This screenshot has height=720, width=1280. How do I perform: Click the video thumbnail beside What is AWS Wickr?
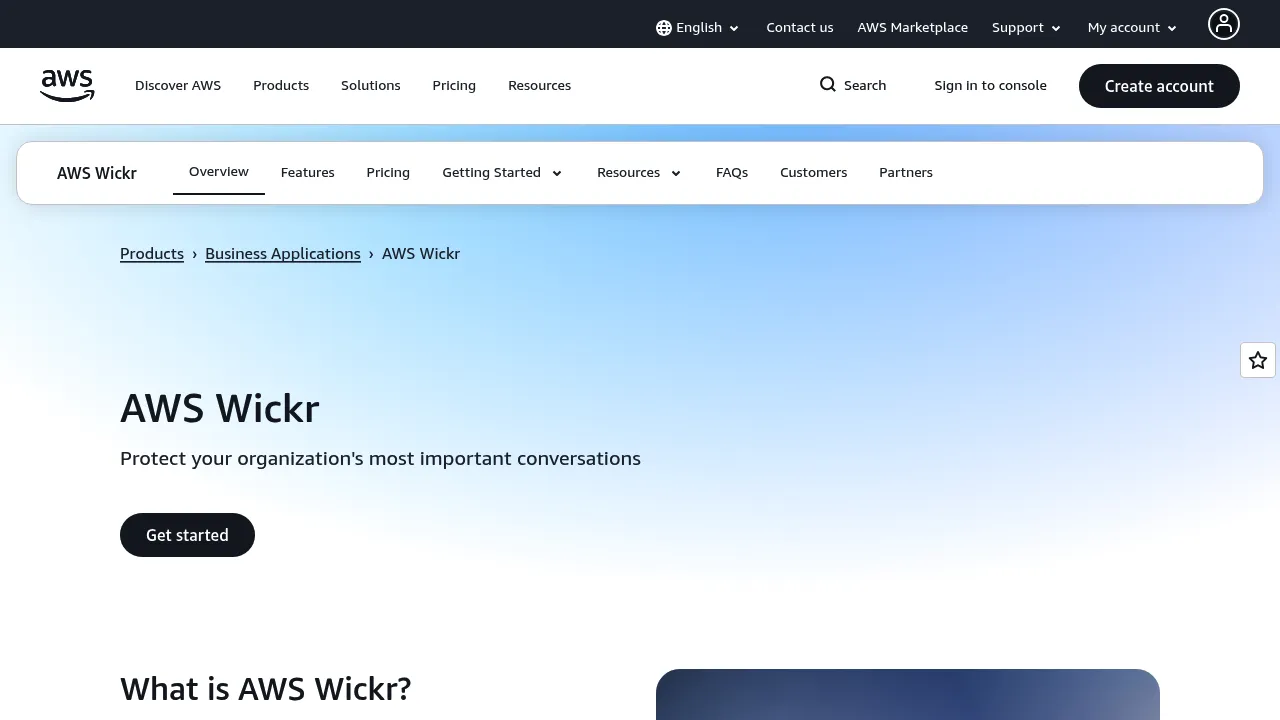point(908,695)
